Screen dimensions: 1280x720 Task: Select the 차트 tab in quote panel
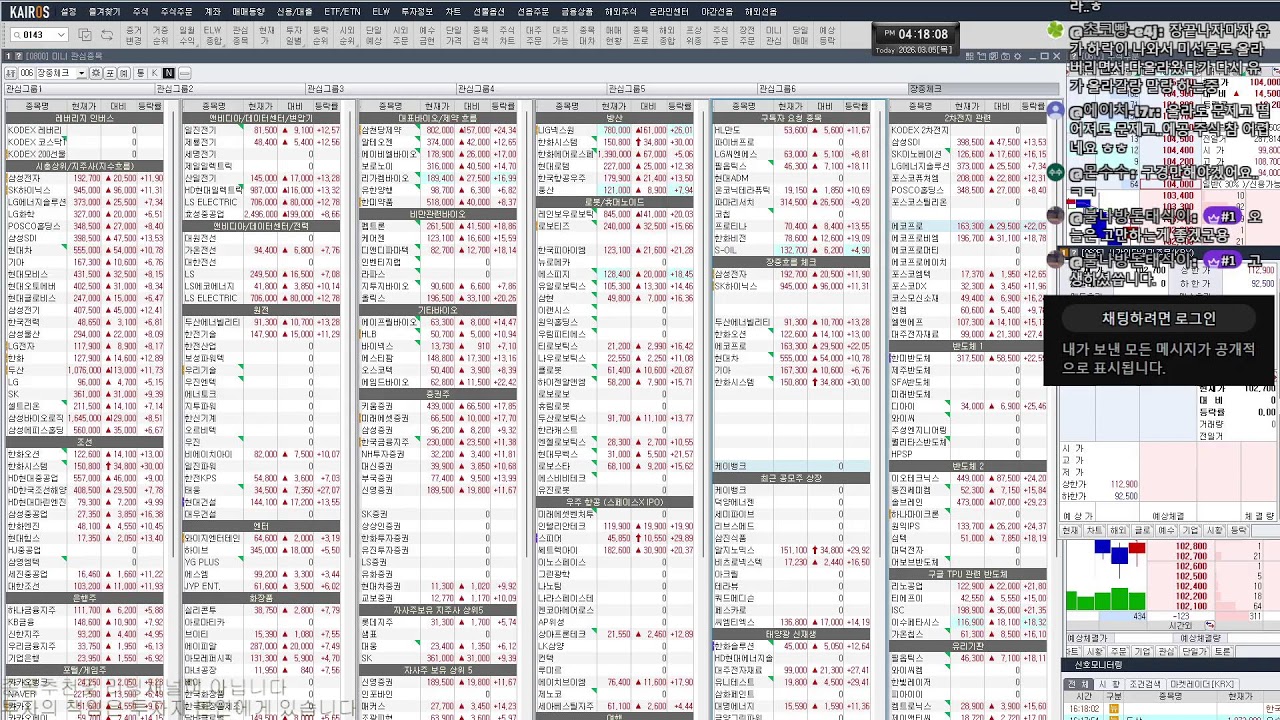pyautogui.click(x=1094, y=530)
